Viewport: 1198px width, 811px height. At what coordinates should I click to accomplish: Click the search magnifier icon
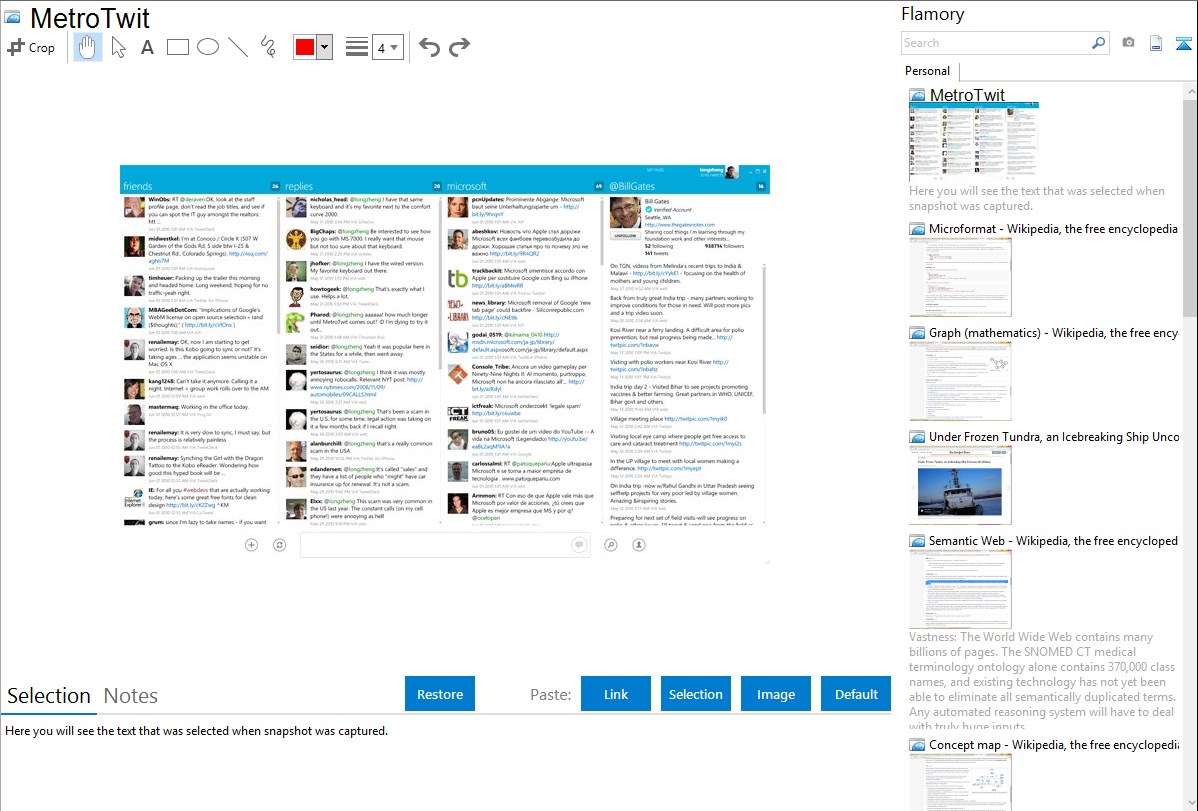(x=1098, y=43)
